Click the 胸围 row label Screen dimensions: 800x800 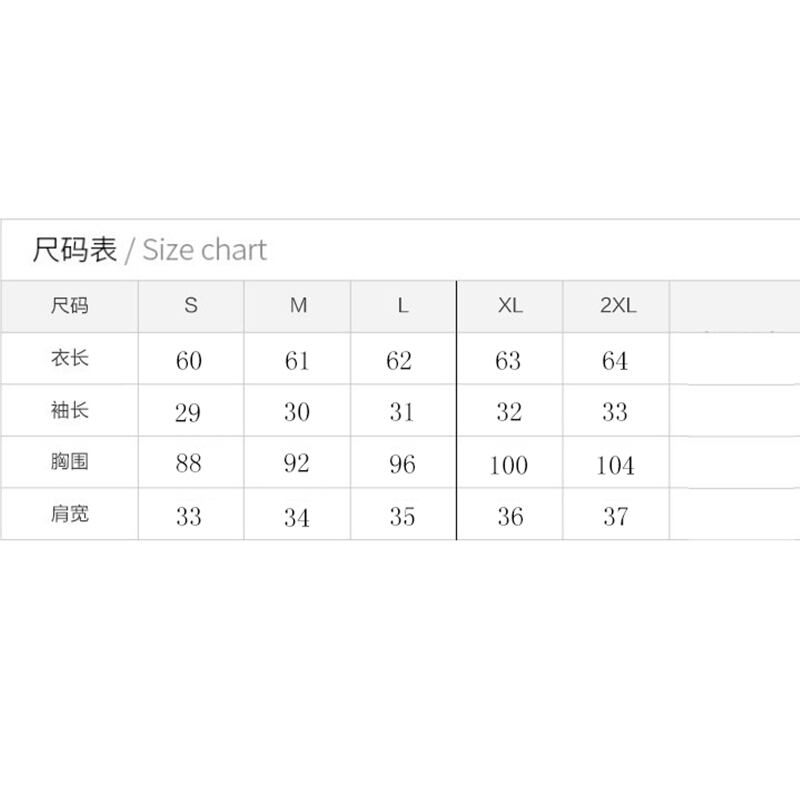tap(69, 463)
